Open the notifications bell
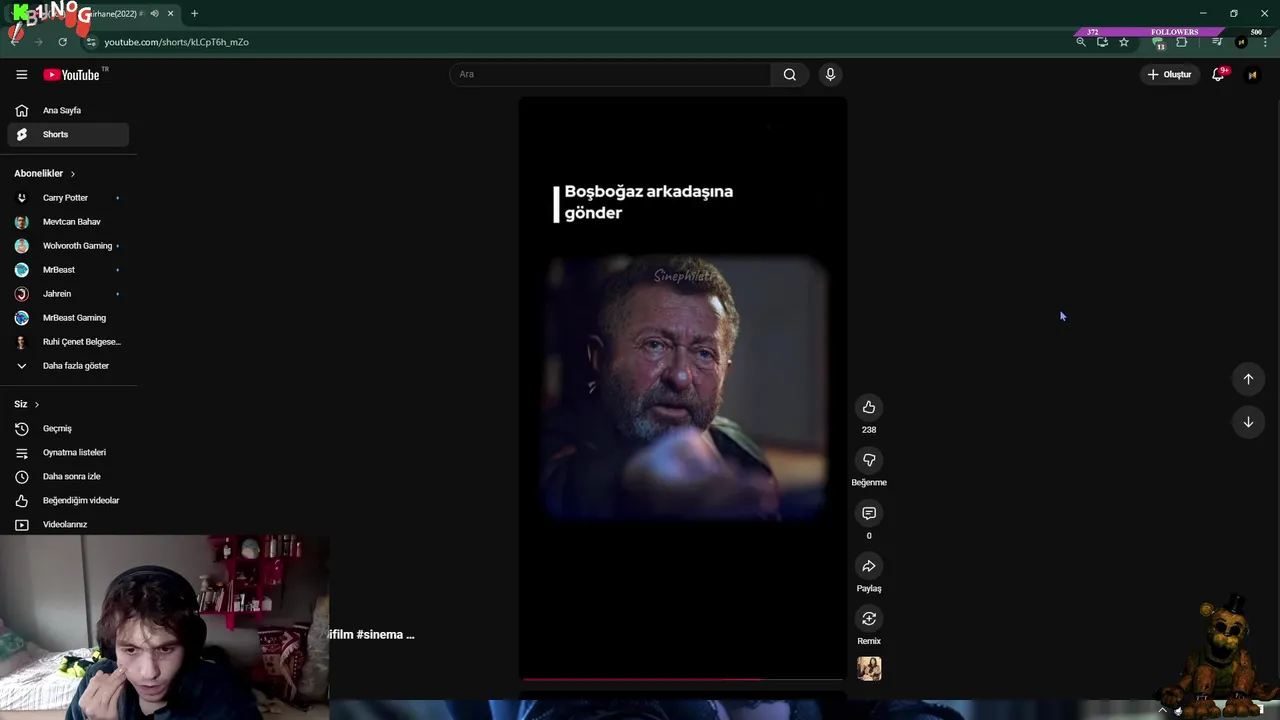This screenshot has height=720, width=1280. pyautogui.click(x=1218, y=75)
